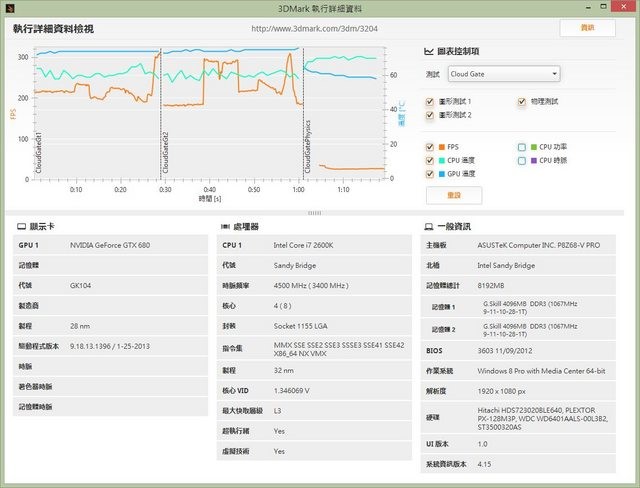Uncheck the GPU temperature checkbox
Screen dimensions: 640x488
(x=429, y=174)
